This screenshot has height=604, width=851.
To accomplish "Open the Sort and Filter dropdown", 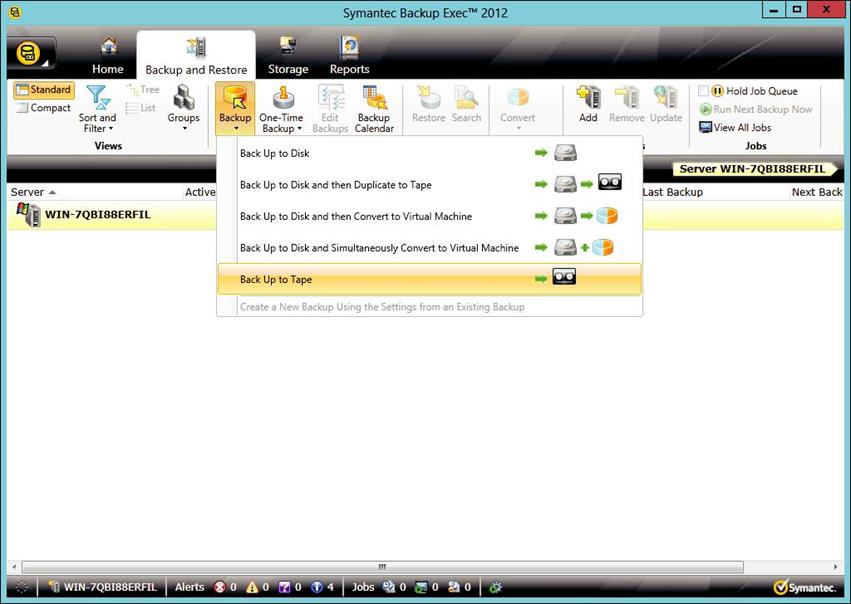I will click(x=98, y=109).
